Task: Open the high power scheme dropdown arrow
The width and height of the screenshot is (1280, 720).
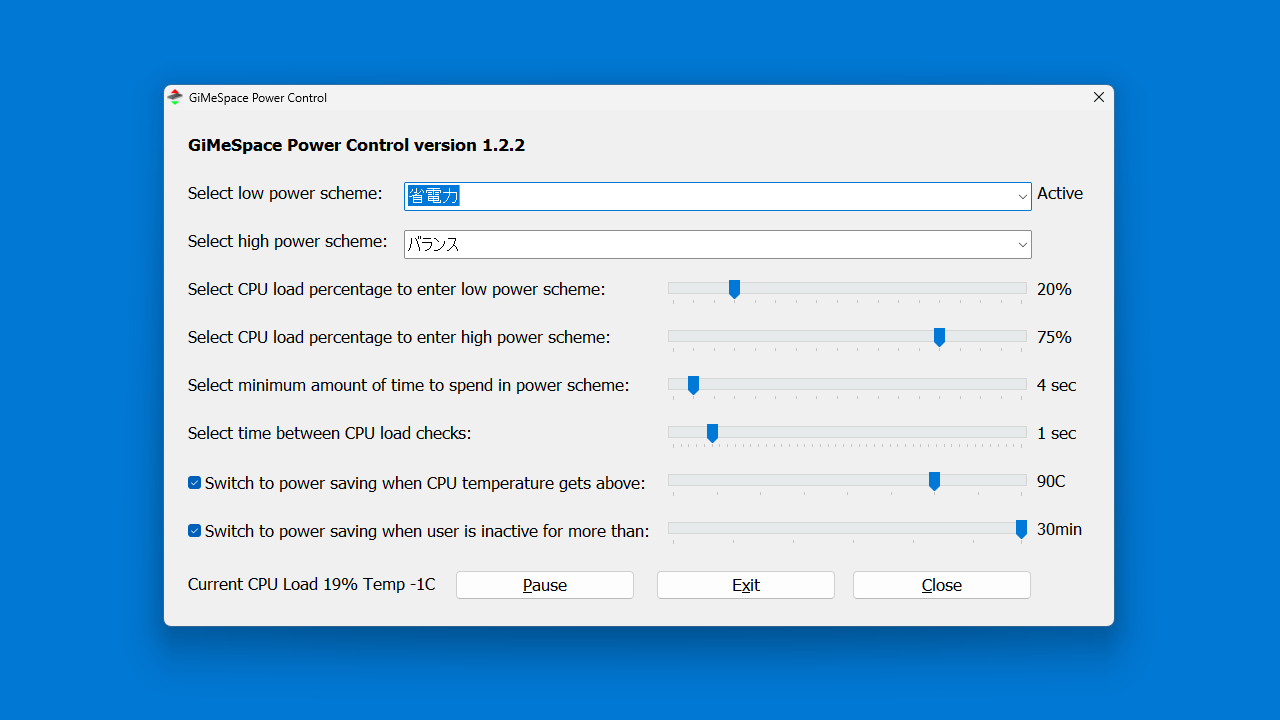Action: coord(1022,245)
